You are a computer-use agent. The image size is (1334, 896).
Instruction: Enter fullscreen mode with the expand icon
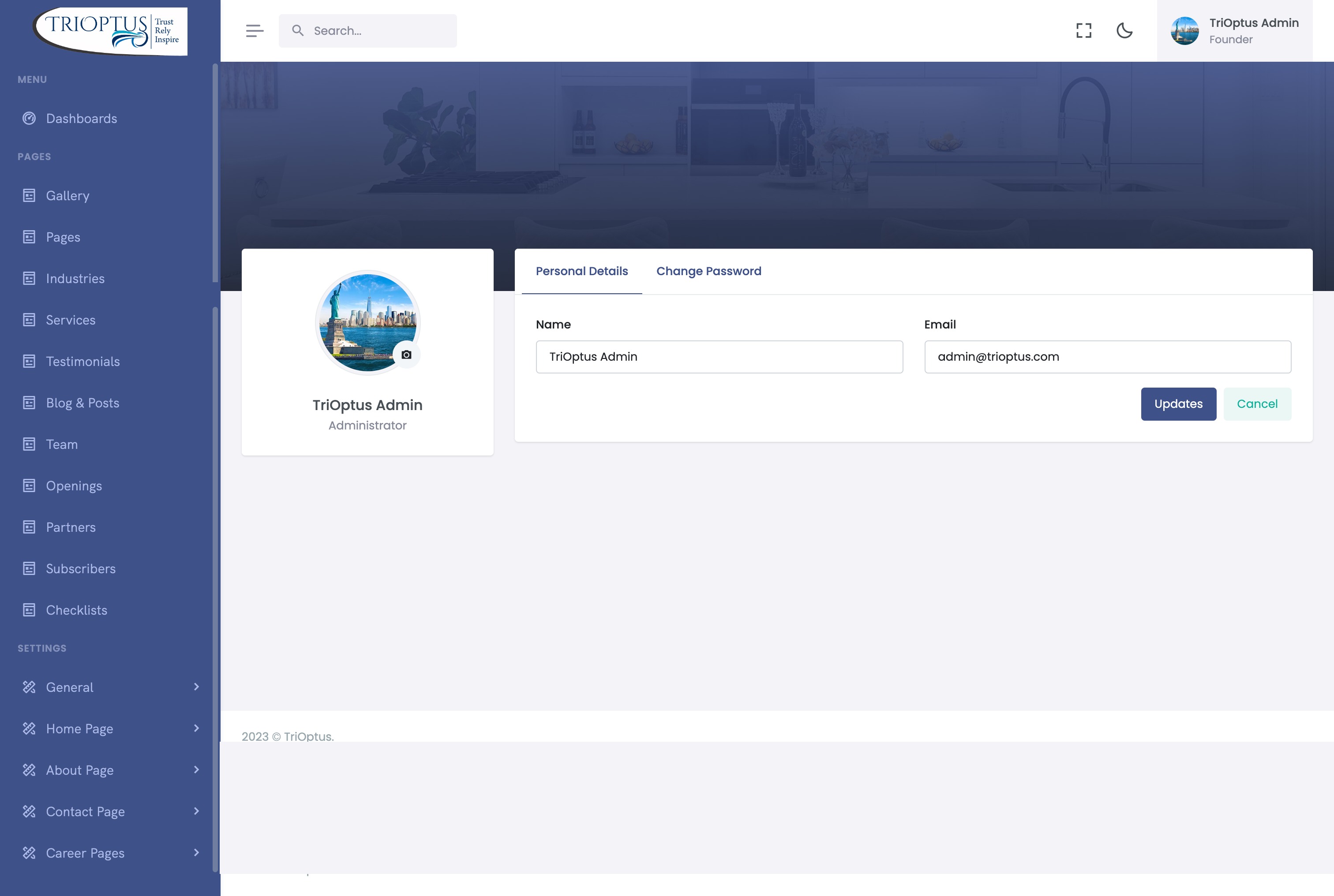(1084, 30)
